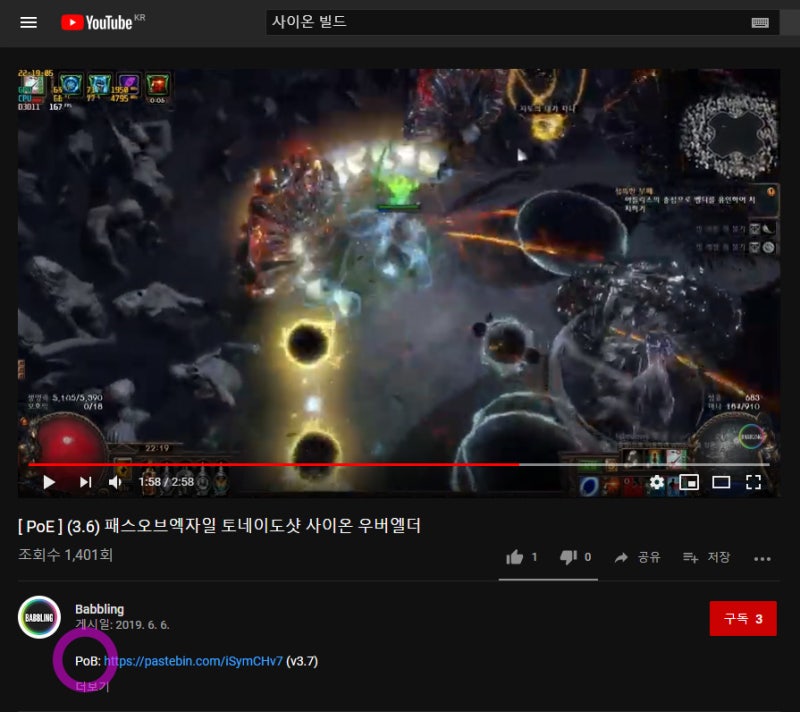Expand description with 더보기
Image resolution: width=800 pixels, height=712 pixels.
(92, 686)
